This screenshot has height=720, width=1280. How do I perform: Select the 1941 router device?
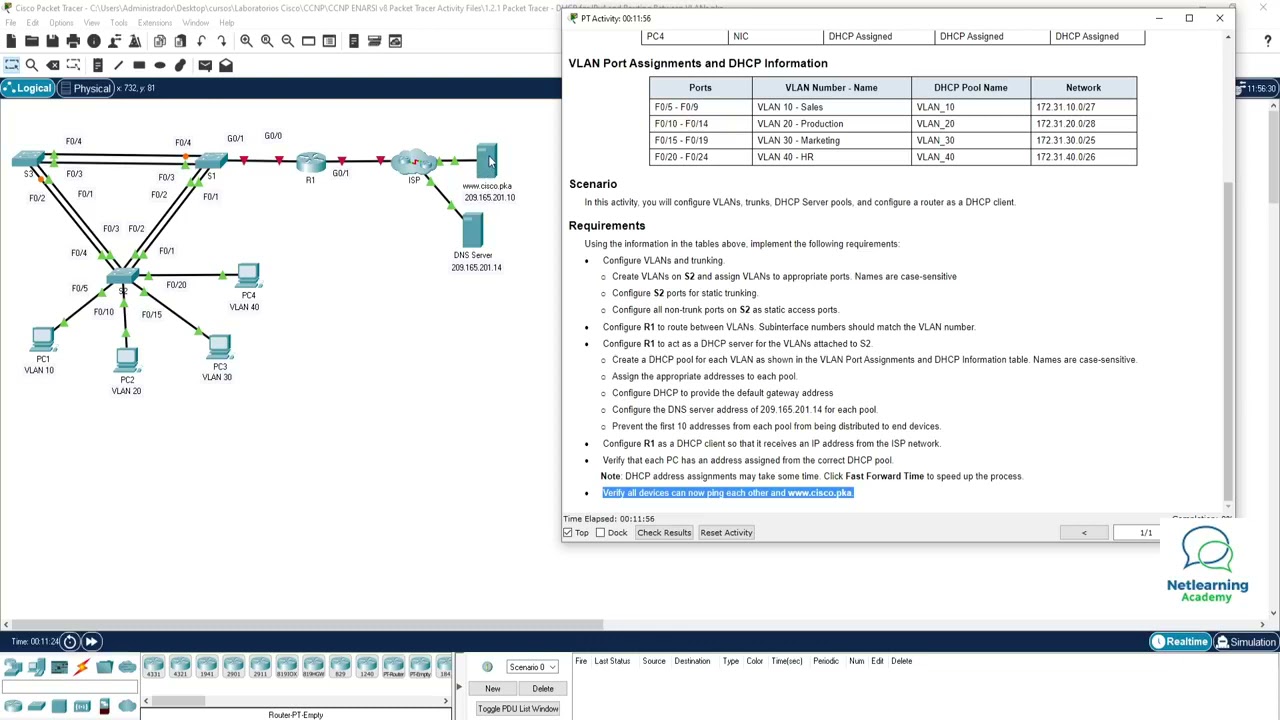coord(207,667)
